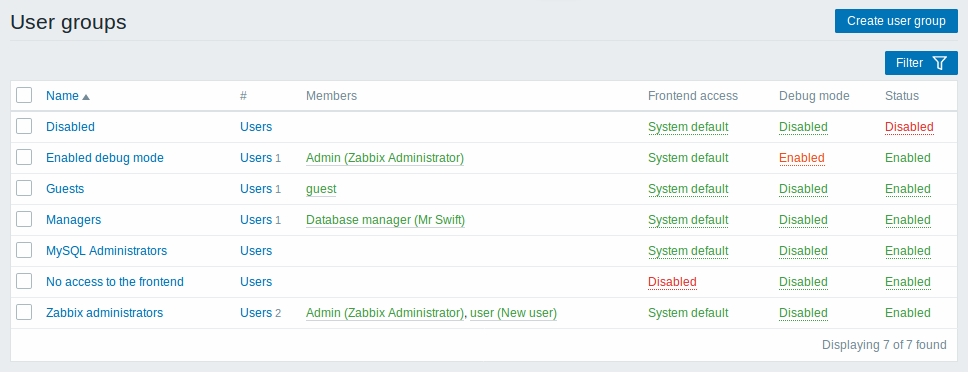Toggle debug mode for Guests group
This screenshot has width=968, height=372.
(x=803, y=189)
